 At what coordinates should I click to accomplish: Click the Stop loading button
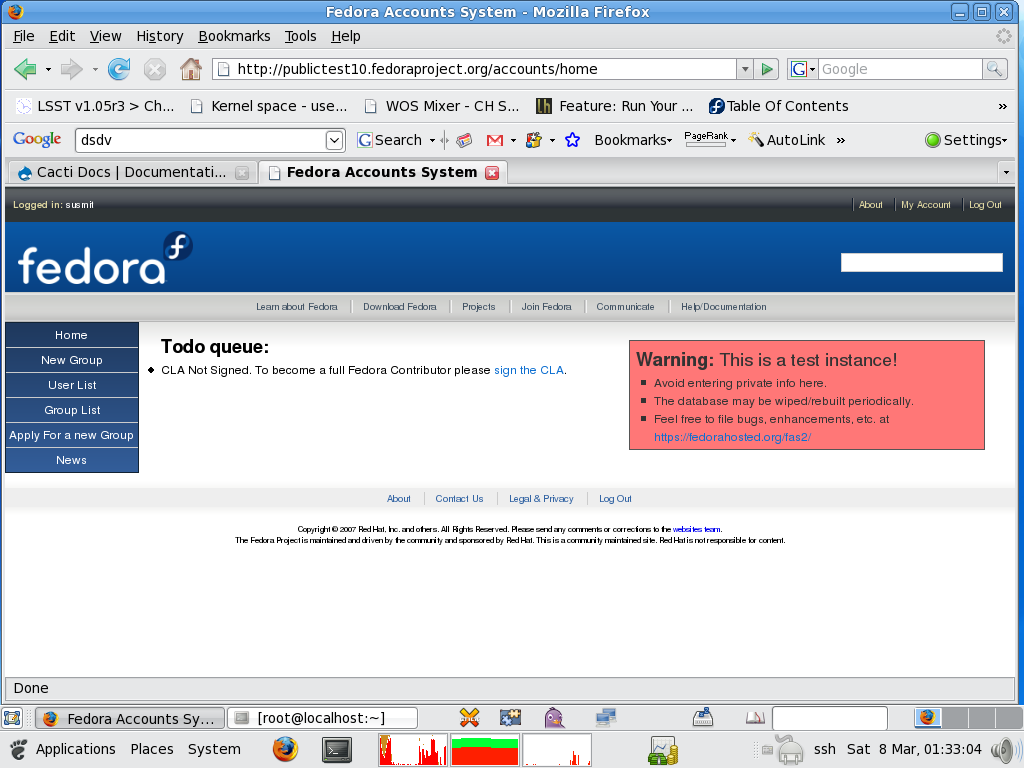pos(155,69)
